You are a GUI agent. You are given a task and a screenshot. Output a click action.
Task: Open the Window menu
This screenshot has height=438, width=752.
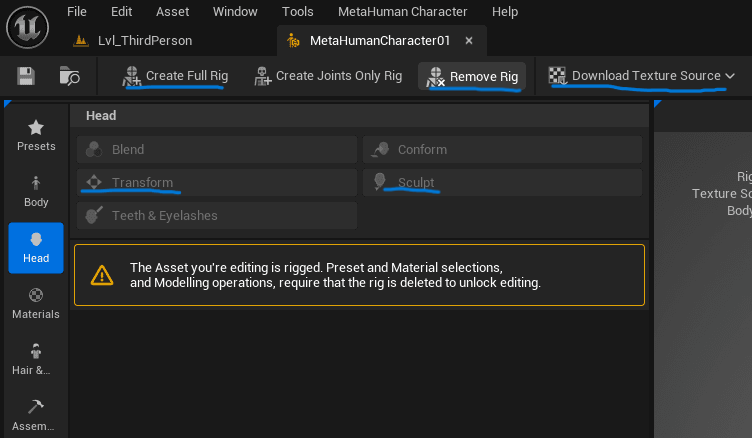pos(235,12)
